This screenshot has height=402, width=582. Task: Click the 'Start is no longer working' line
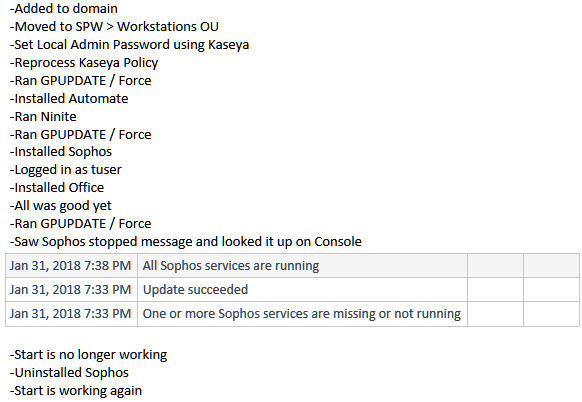pos(88,355)
